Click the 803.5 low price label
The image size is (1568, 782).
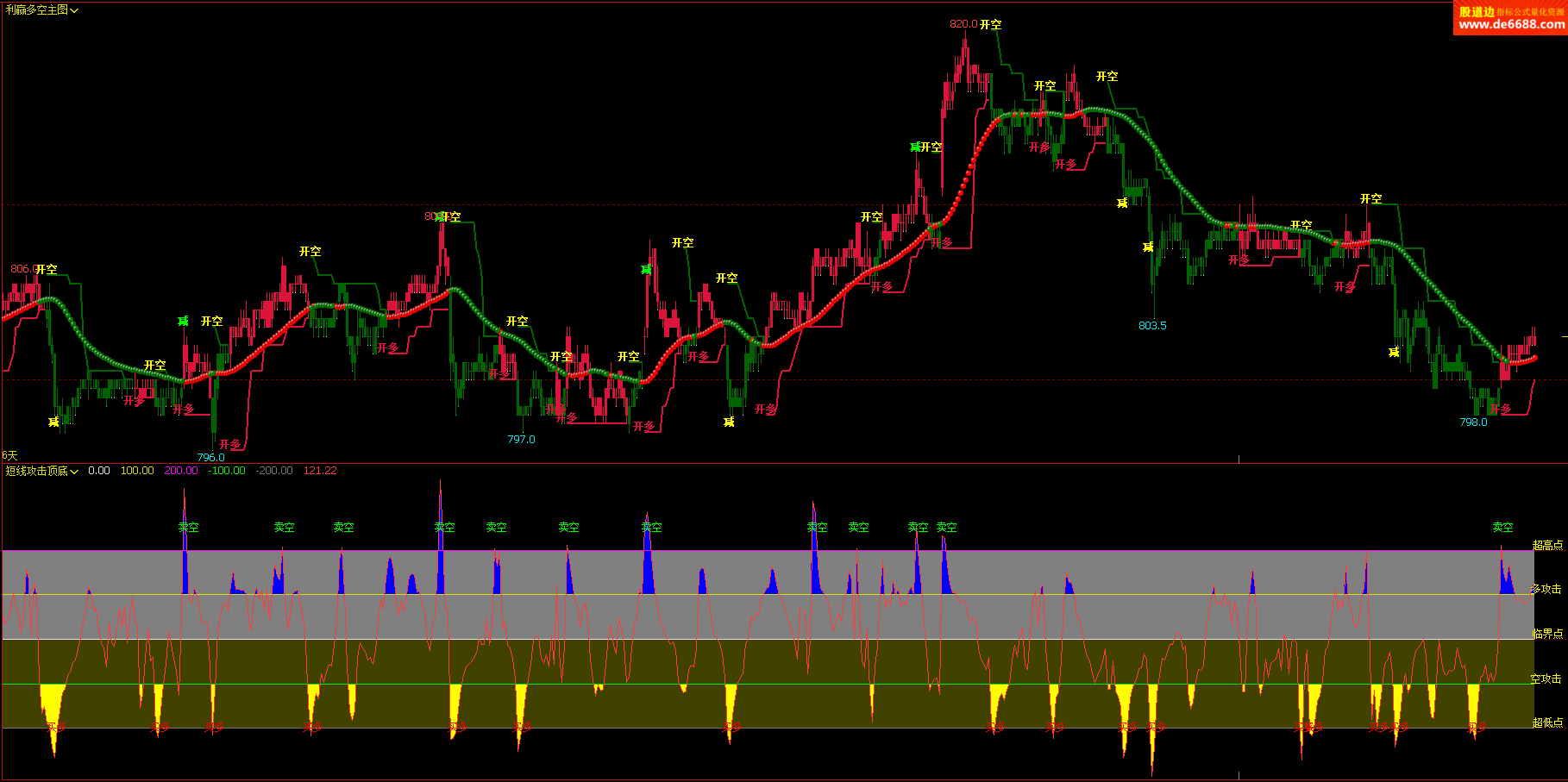(x=1152, y=326)
